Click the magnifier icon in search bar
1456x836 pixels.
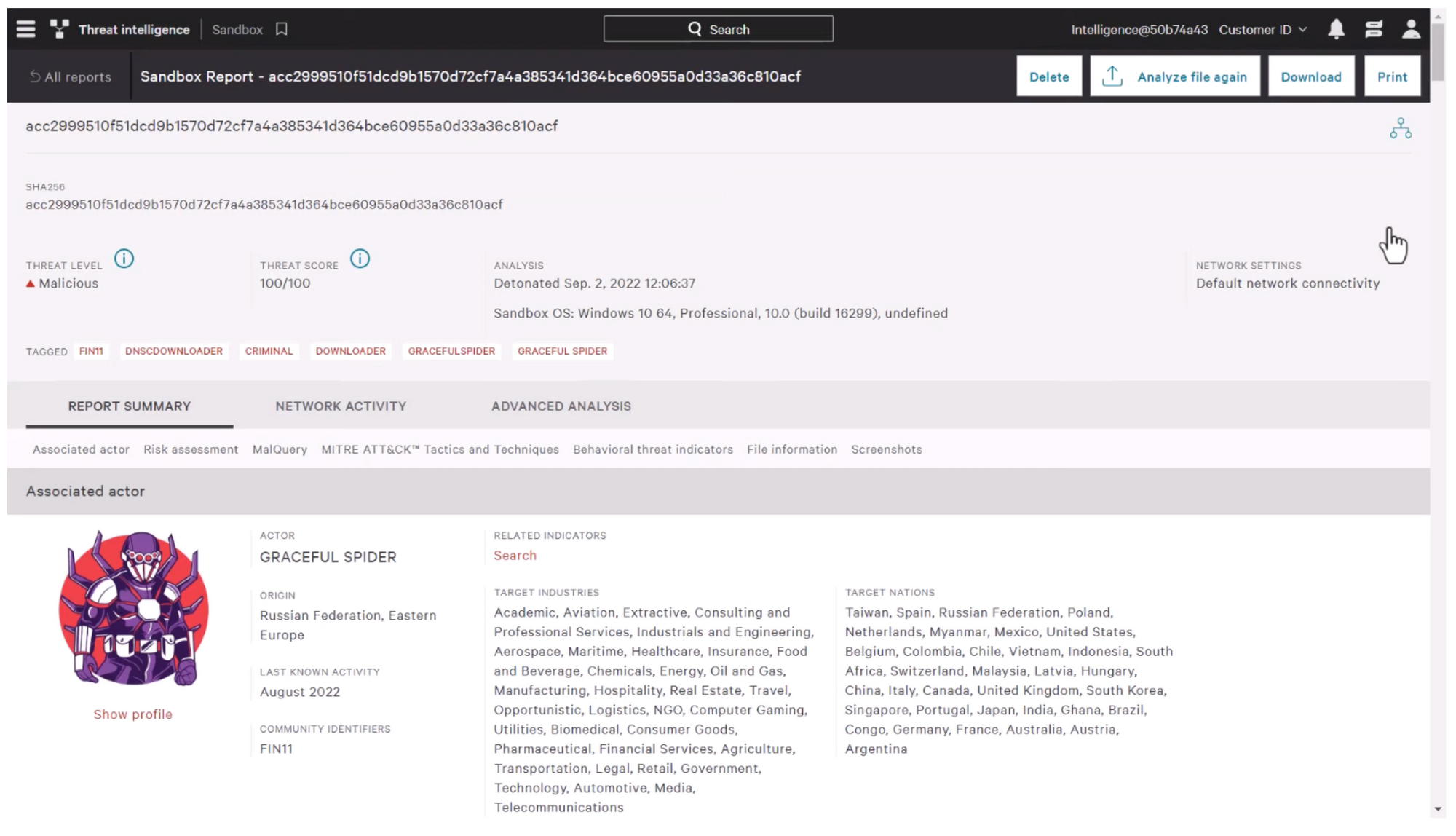[x=695, y=29]
